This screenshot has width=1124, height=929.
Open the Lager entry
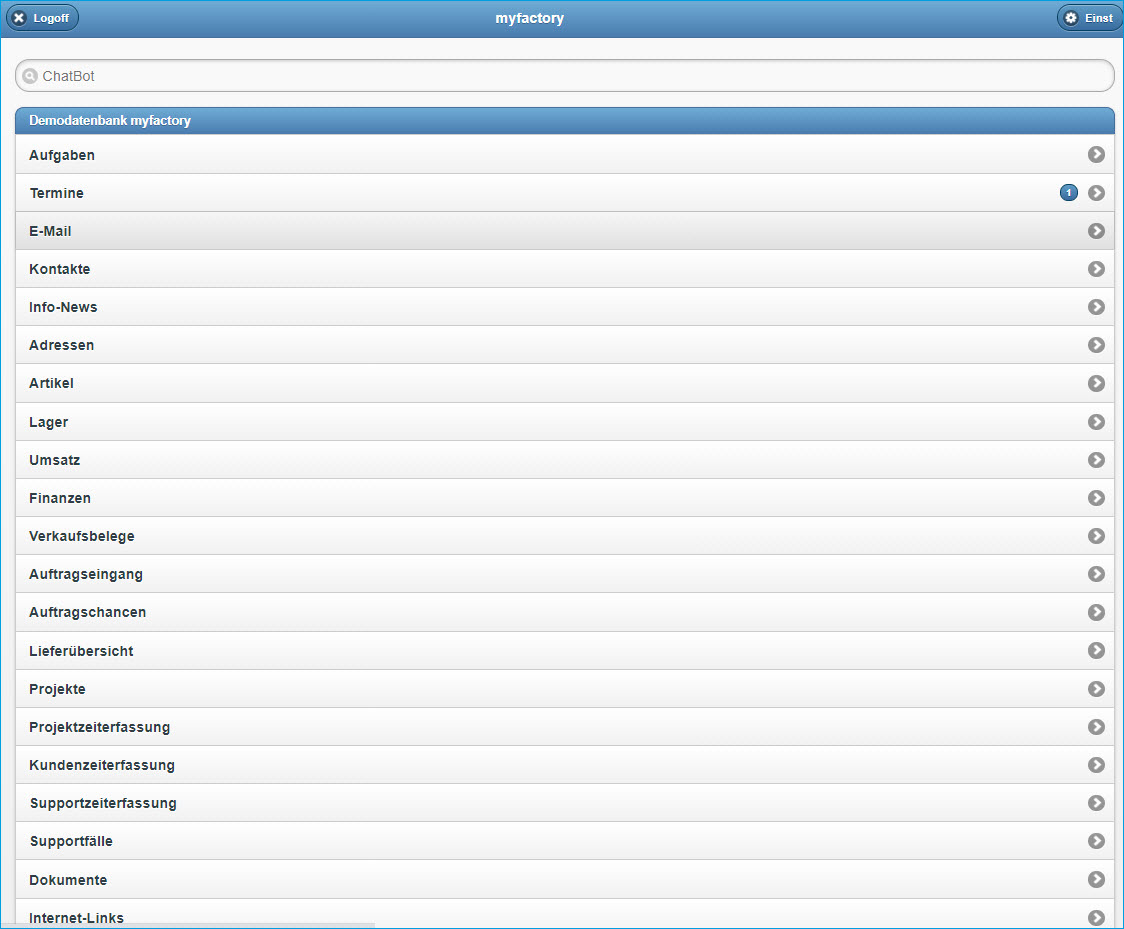[x=565, y=421]
